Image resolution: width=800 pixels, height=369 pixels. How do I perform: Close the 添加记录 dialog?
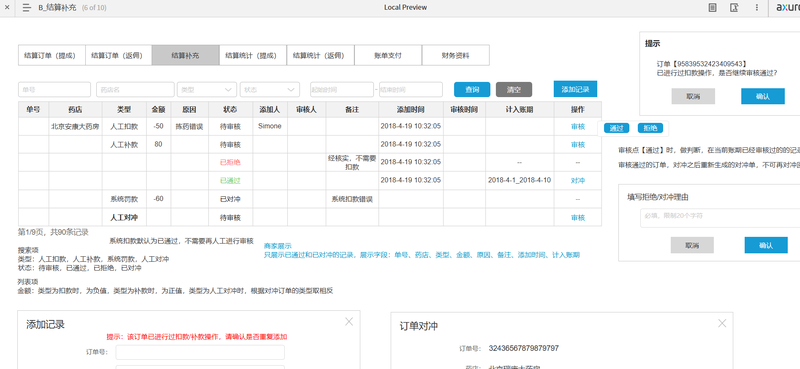(x=349, y=322)
